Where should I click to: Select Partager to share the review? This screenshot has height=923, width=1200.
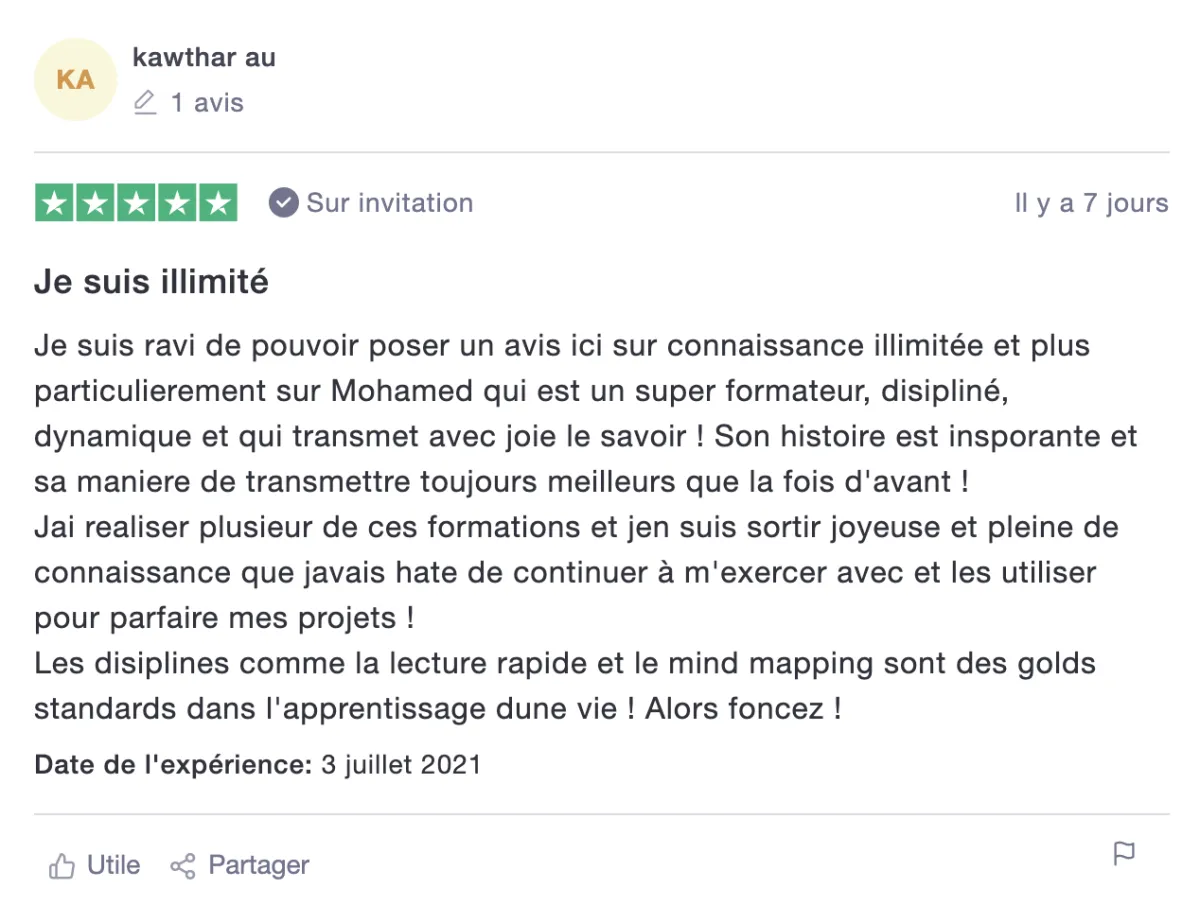240,865
